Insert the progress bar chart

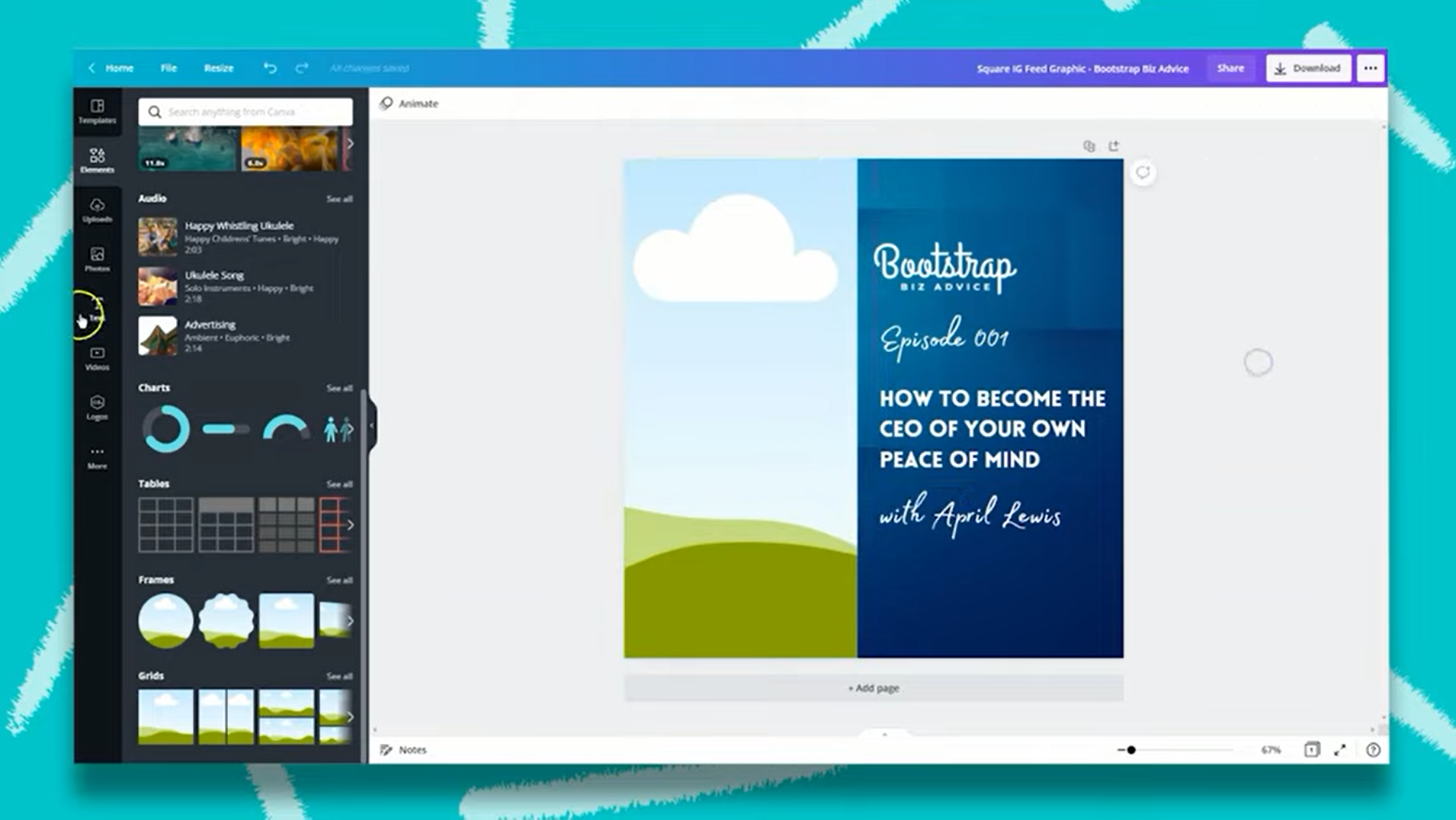point(226,429)
